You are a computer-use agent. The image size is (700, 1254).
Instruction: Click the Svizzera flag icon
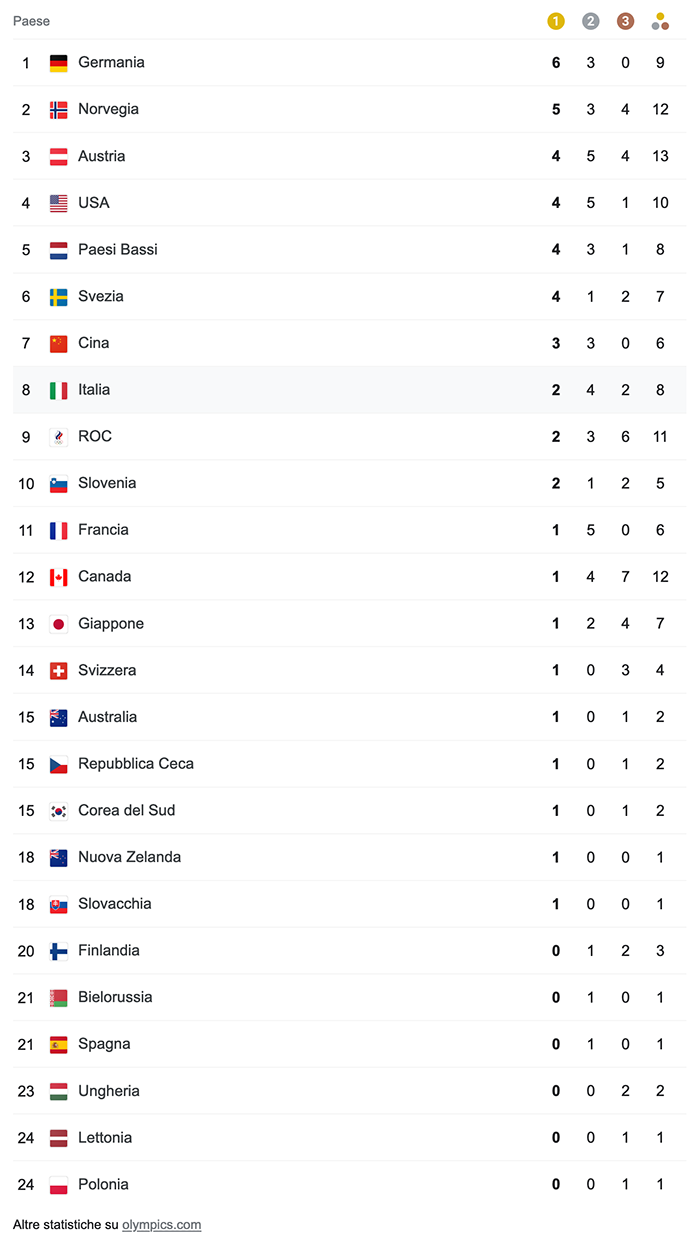59,671
